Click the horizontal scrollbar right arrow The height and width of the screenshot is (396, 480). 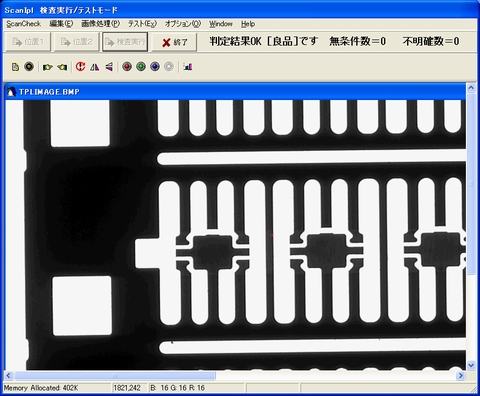[461, 376]
